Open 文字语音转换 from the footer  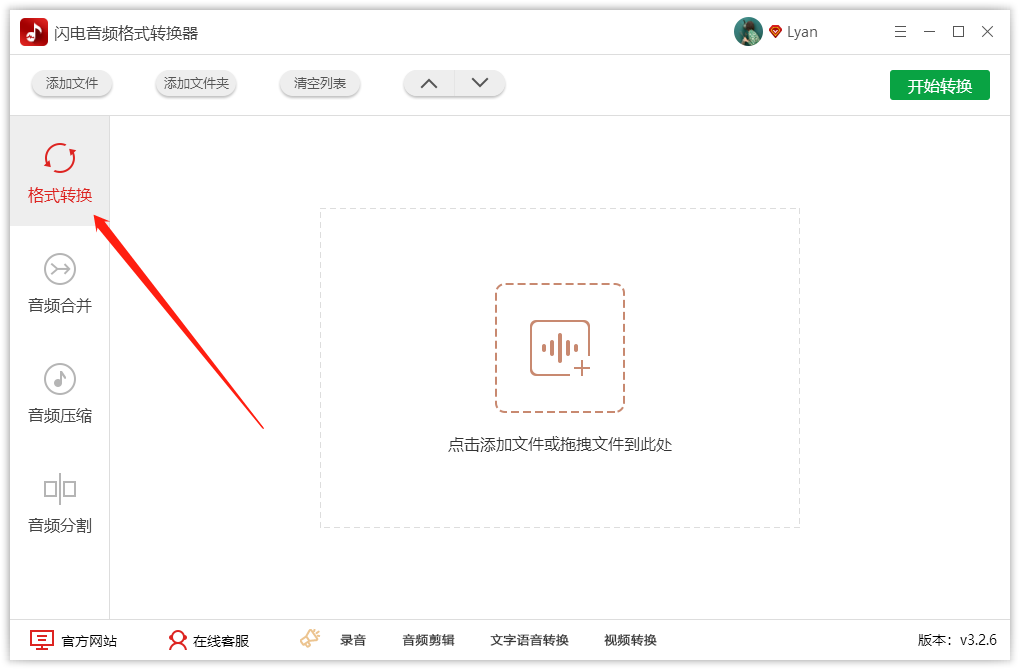[529, 640]
